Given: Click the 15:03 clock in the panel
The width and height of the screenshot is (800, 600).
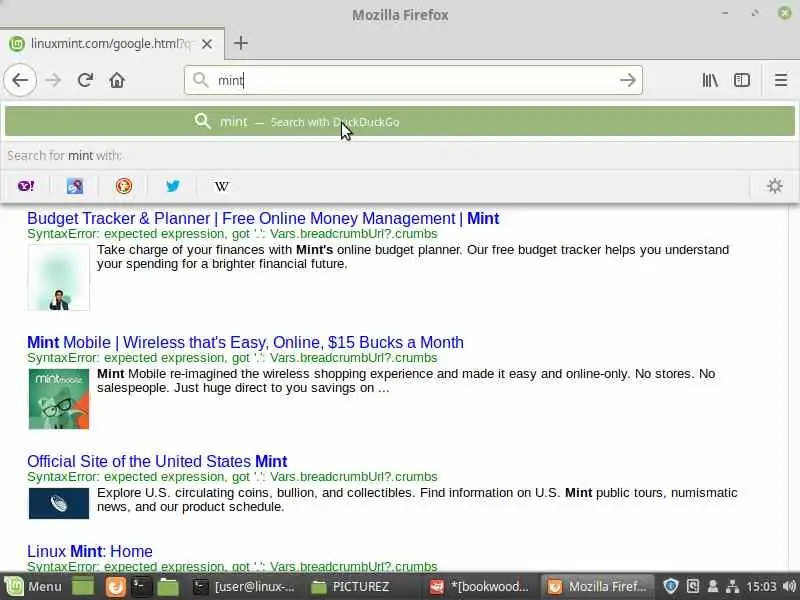Looking at the screenshot, I should point(761,586).
